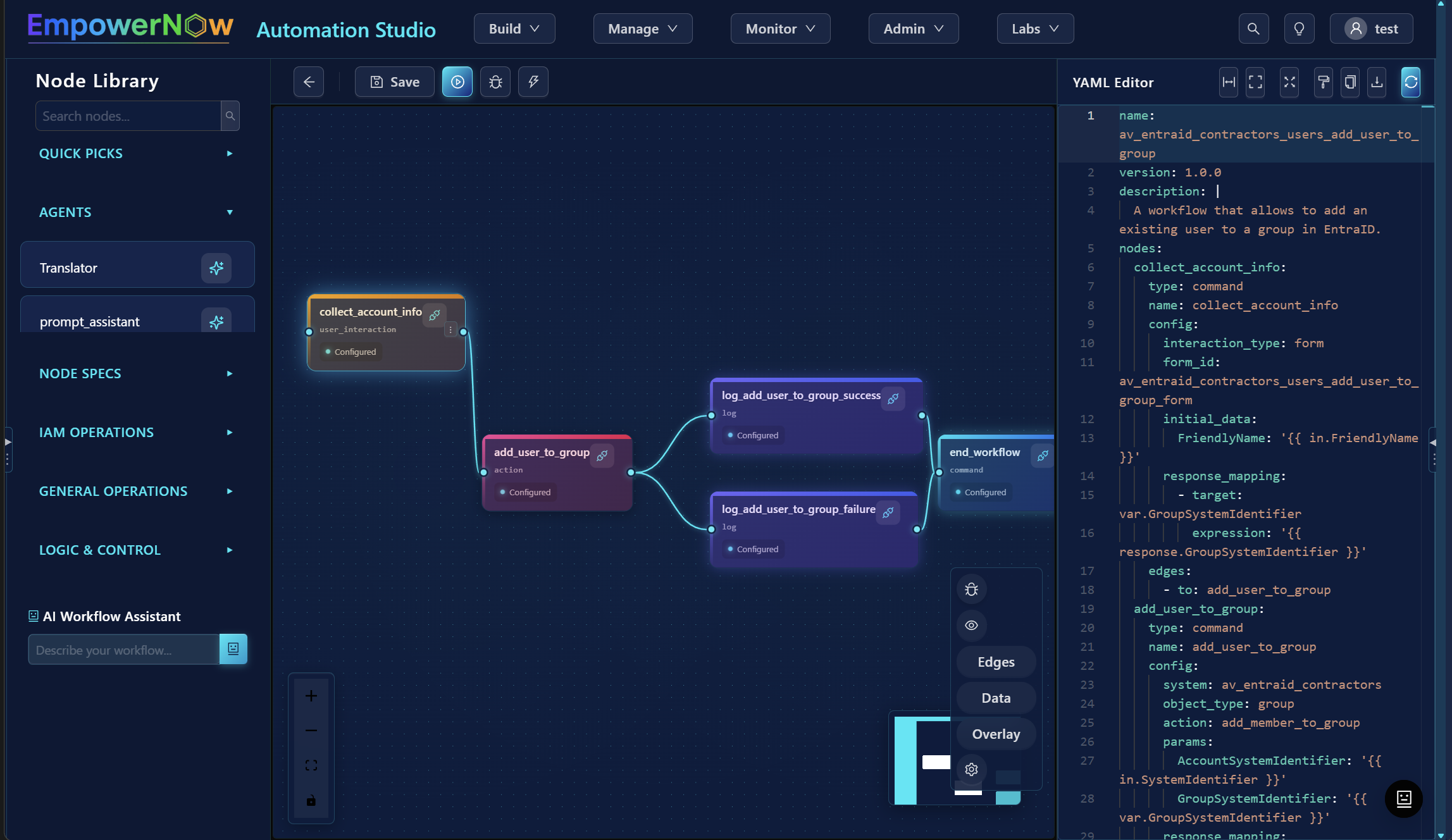Toggle the canvas lock icon in zoom controls
The image size is (1452, 840).
pos(311,800)
